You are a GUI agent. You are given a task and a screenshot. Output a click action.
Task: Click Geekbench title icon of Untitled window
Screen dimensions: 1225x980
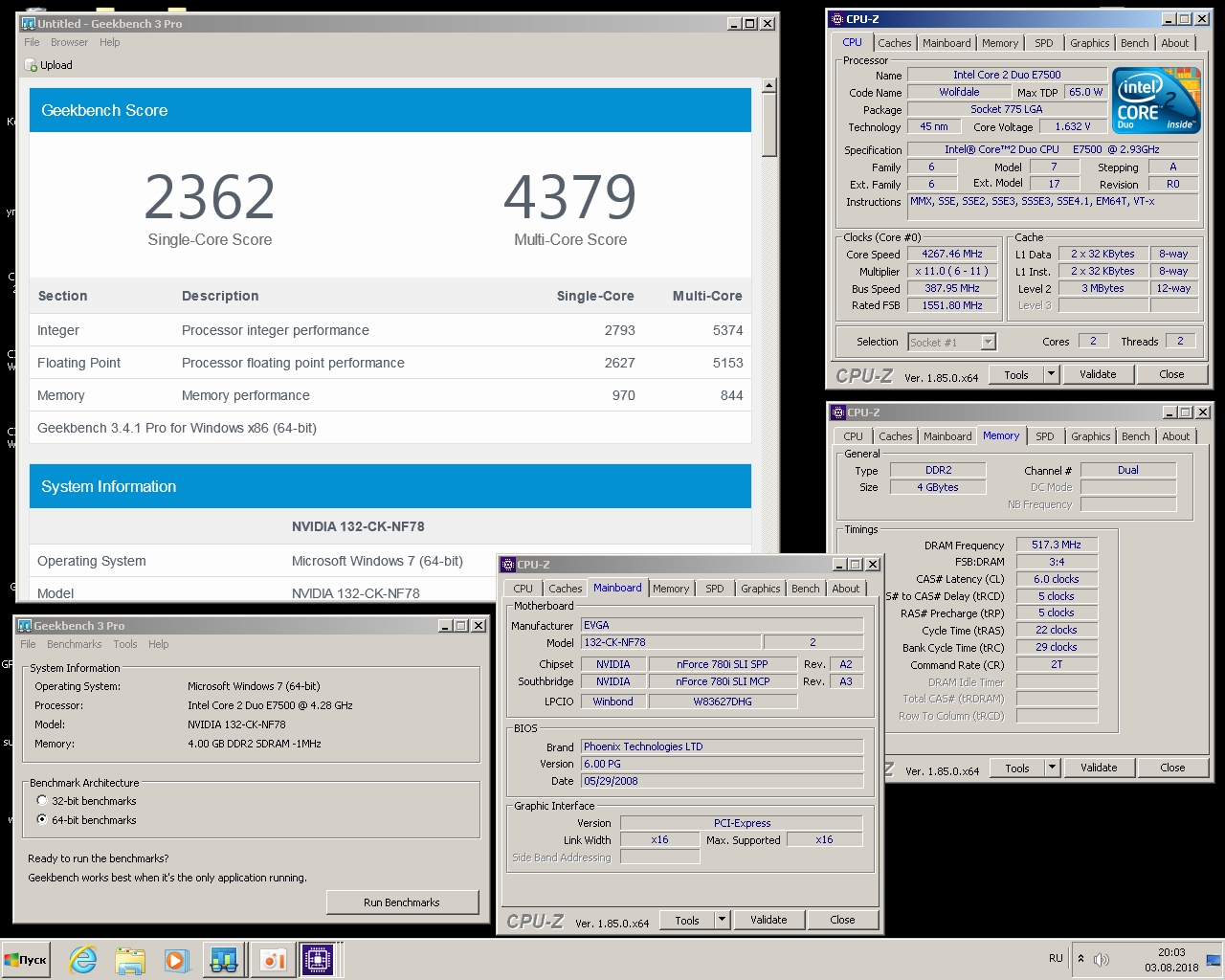tap(28, 23)
